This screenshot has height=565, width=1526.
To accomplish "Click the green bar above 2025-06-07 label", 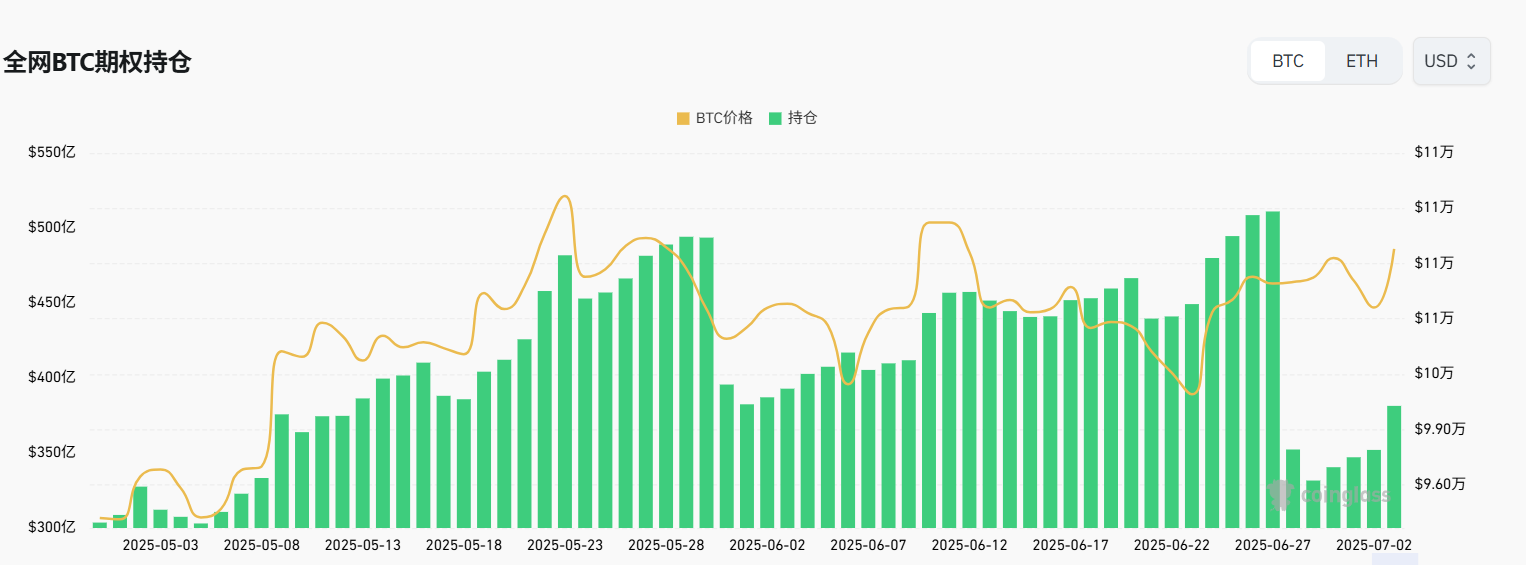I will (x=868, y=448).
